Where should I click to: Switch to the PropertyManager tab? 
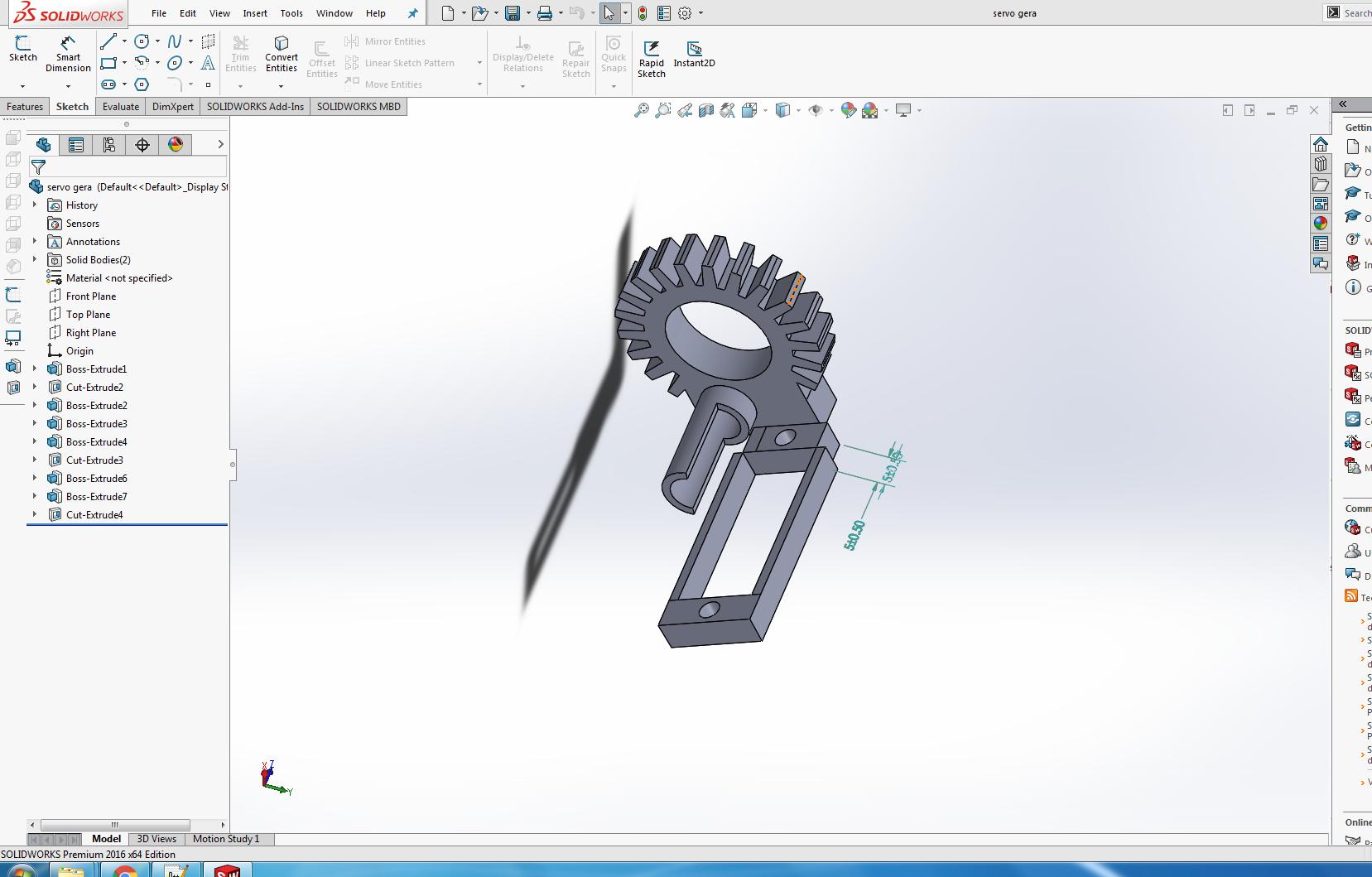pos(76,145)
